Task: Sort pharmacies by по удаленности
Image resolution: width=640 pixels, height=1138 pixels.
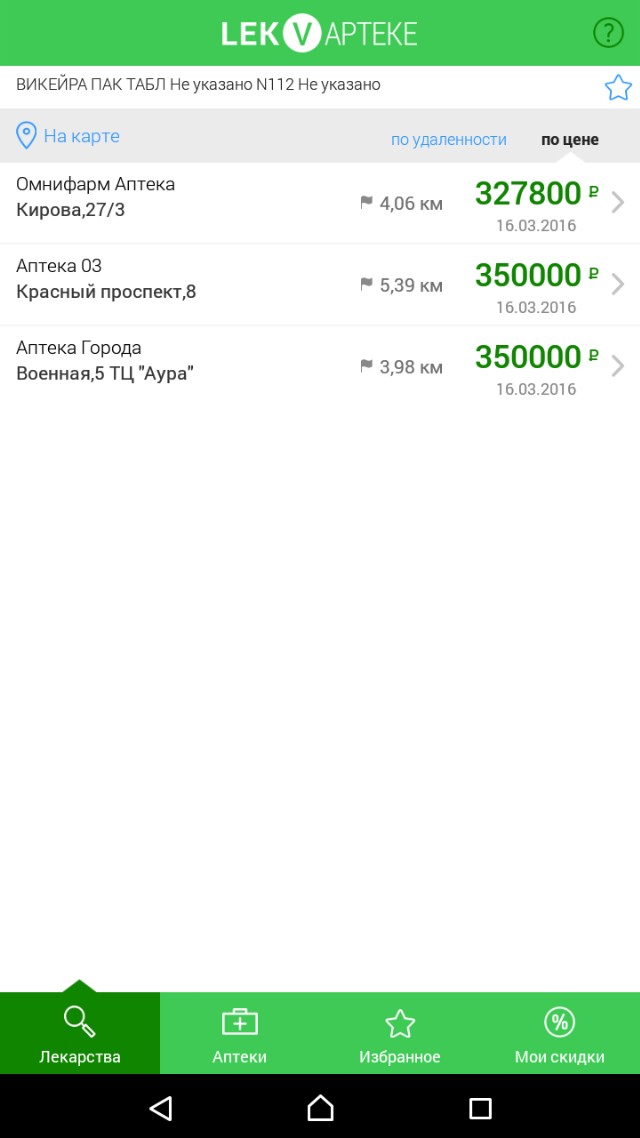Action: click(x=448, y=140)
